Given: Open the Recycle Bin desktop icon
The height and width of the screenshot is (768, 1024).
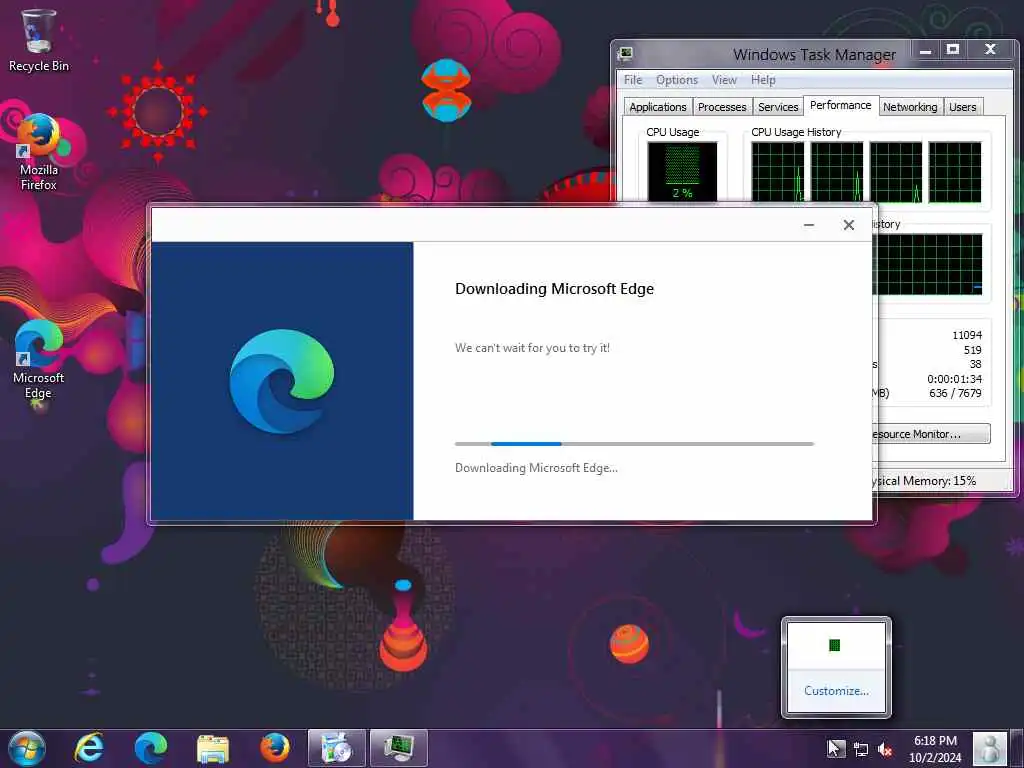Looking at the screenshot, I should [39, 40].
